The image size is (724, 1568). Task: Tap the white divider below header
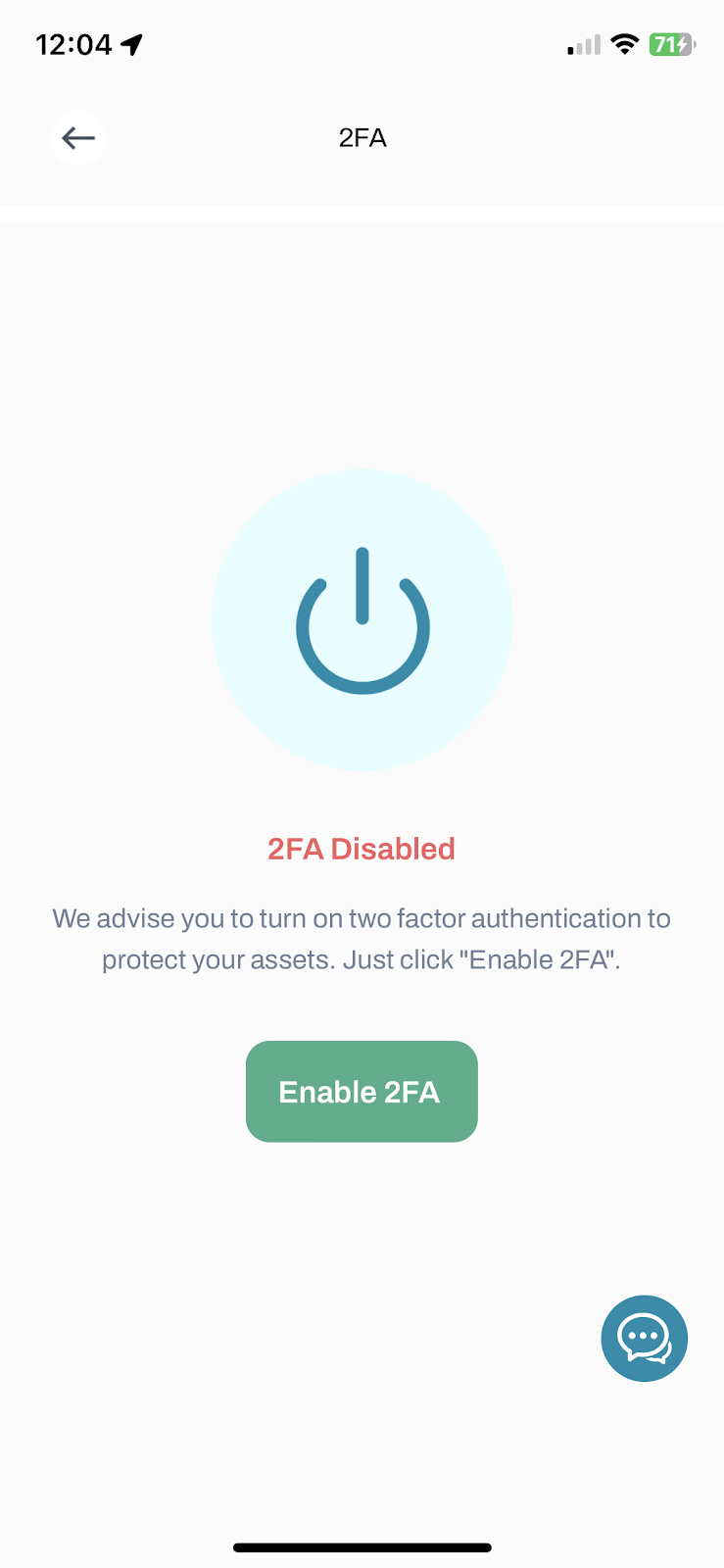362,214
